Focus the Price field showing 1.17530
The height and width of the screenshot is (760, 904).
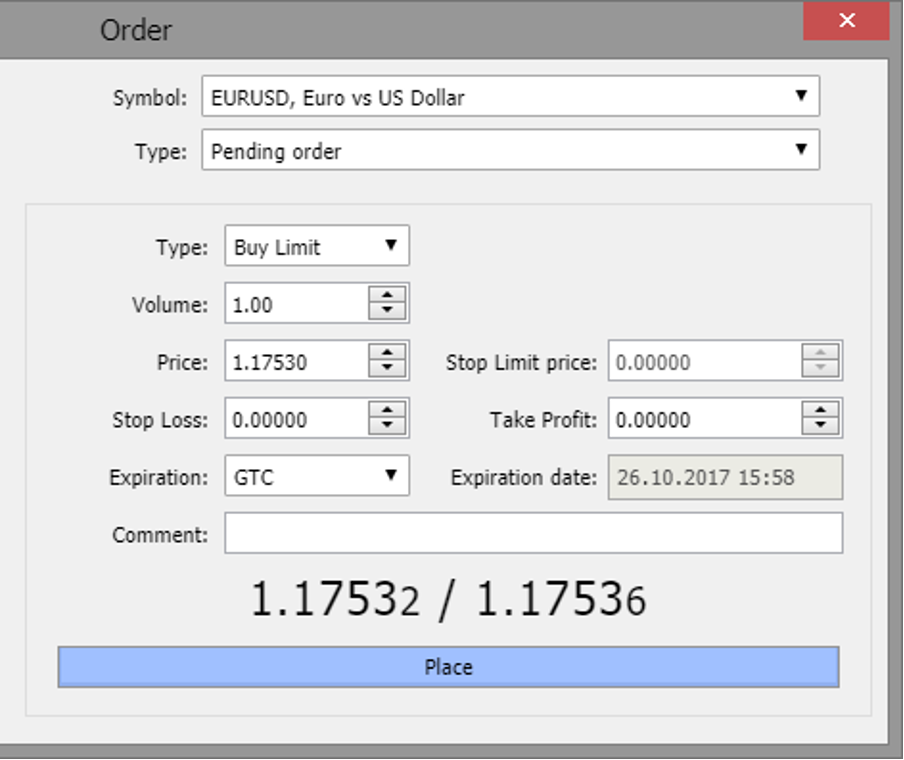(x=296, y=362)
